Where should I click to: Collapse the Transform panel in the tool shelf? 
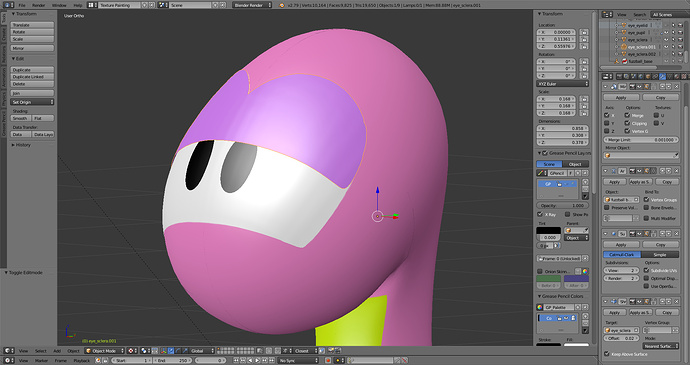tap(13, 14)
